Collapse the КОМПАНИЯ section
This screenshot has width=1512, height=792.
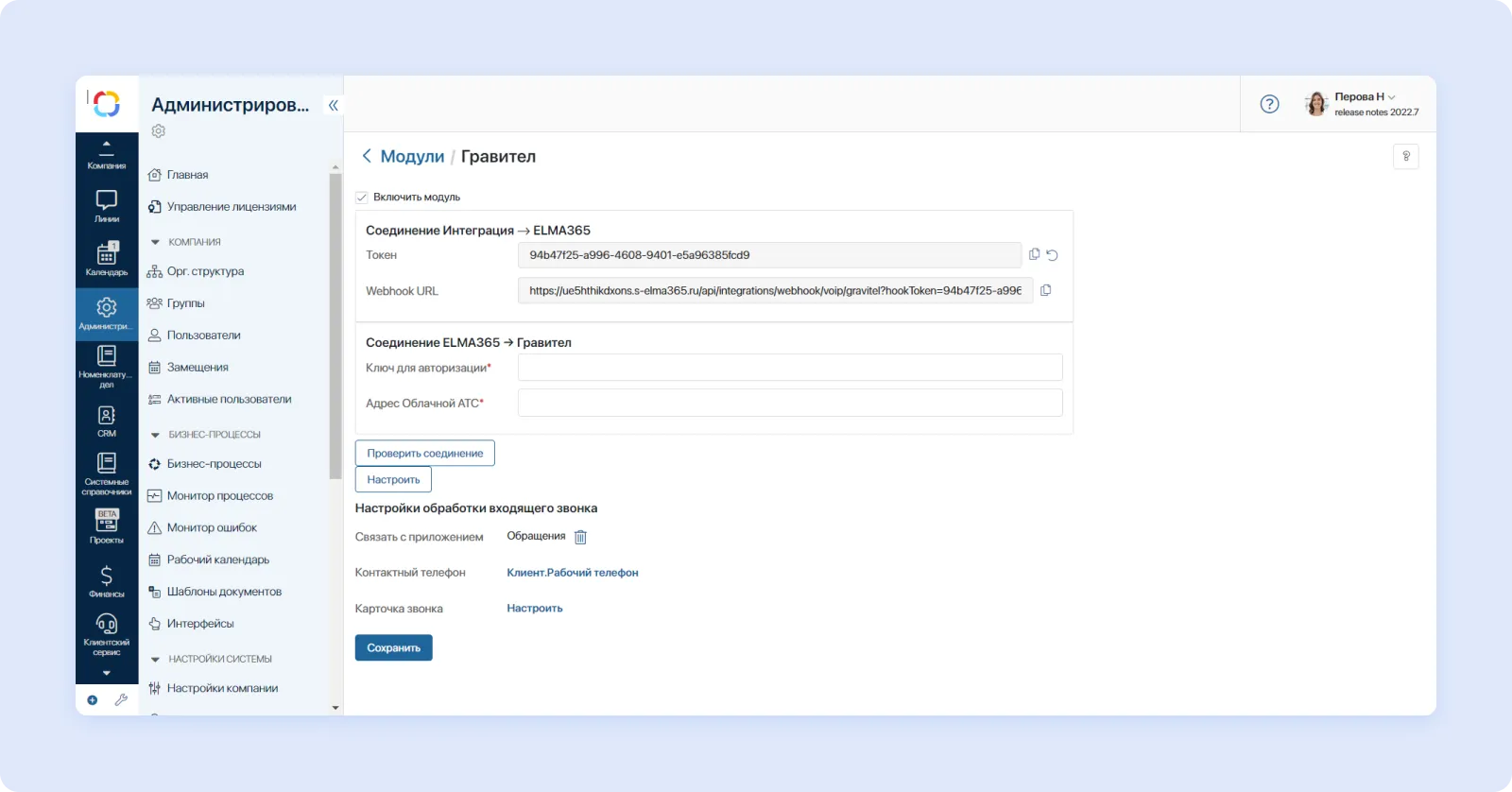156,242
